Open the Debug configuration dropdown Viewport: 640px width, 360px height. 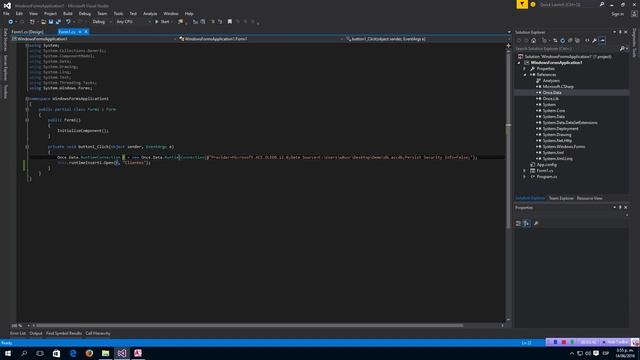click(x=101, y=22)
